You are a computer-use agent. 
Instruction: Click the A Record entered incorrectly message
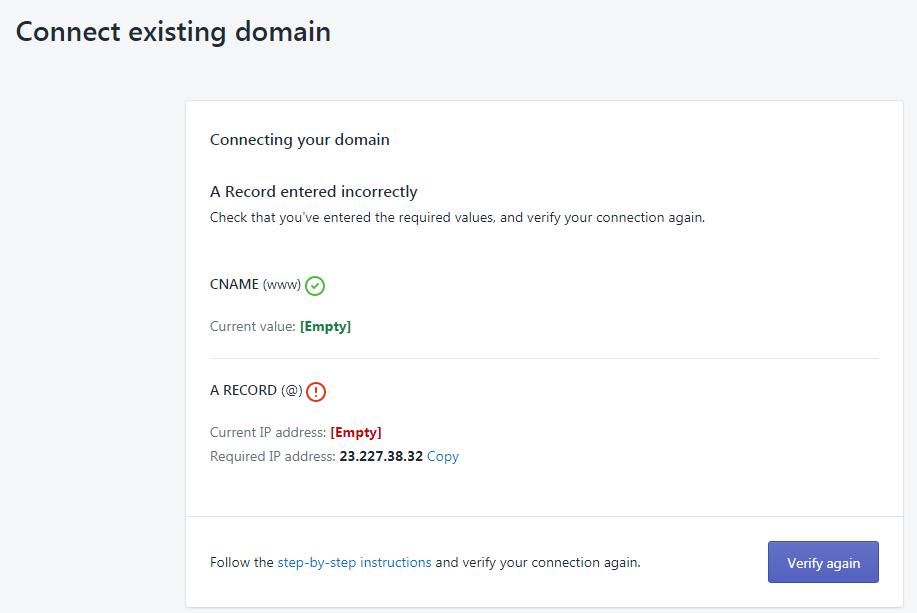(x=313, y=192)
